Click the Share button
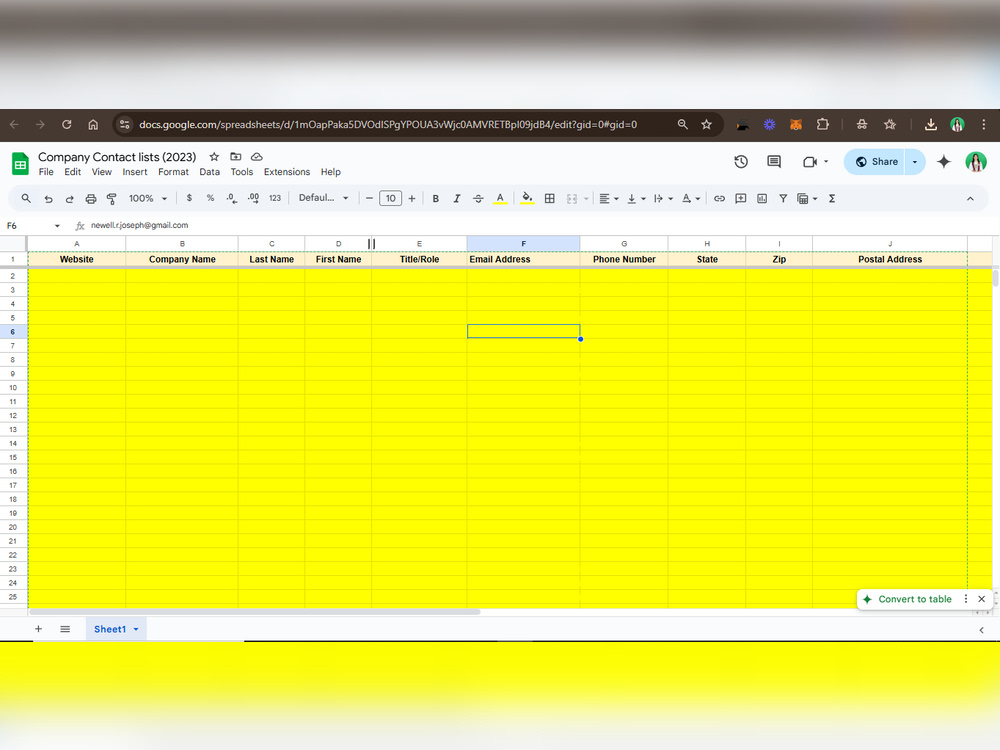The width and height of the screenshot is (1000, 750). pyautogui.click(x=875, y=162)
